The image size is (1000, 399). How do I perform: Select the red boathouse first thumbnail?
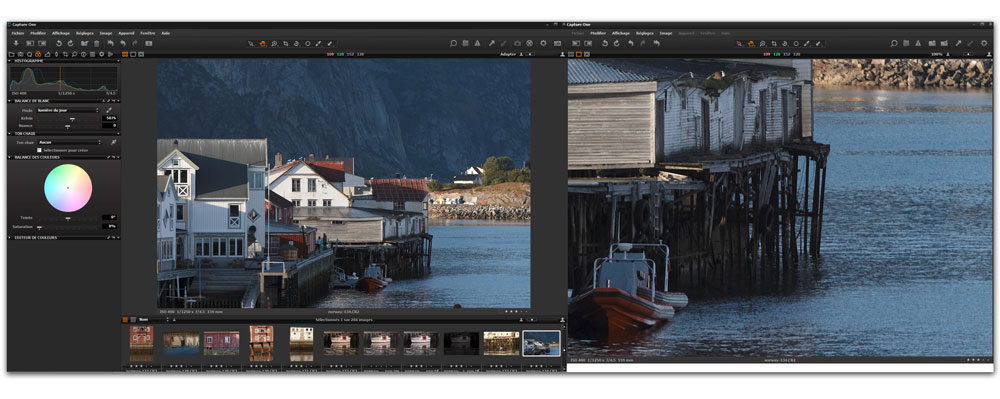click(141, 344)
